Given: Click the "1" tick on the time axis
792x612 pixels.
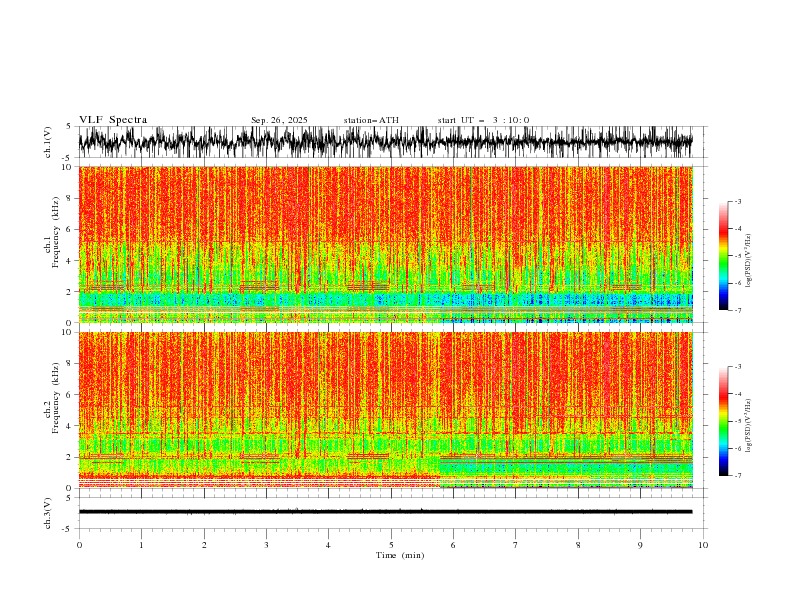Looking at the screenshot, I should click(142, 545).
